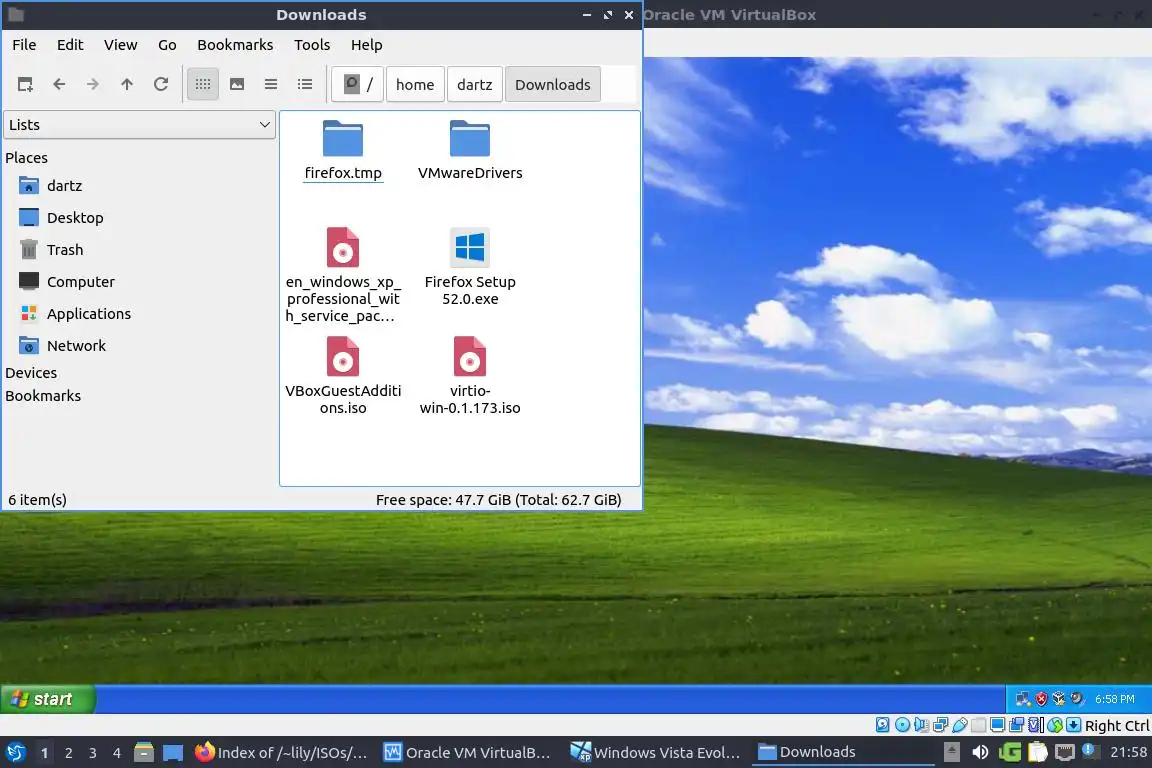This screenshot has width=1152, height=768.
Task: Select Network in Places sidebar
Action: pos(62,345)
